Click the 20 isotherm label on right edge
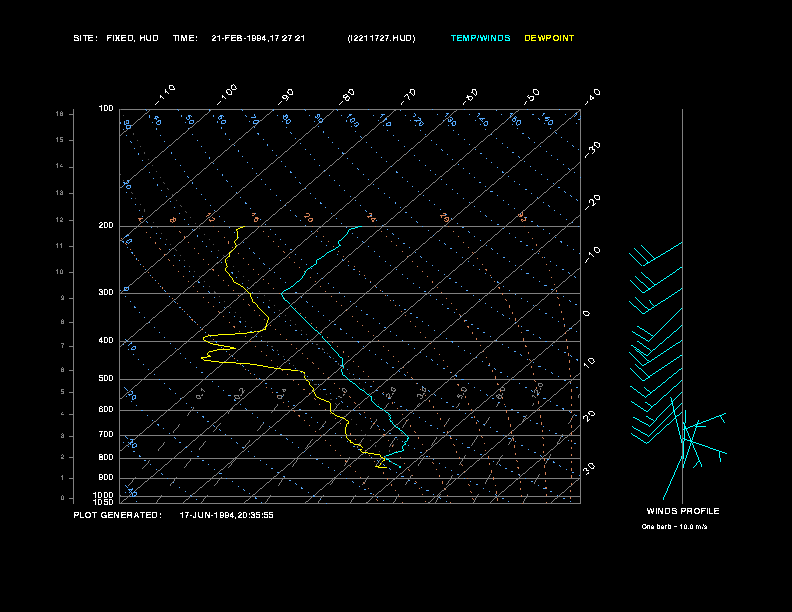This screenshot has width=792, height=612. (589, 416)
